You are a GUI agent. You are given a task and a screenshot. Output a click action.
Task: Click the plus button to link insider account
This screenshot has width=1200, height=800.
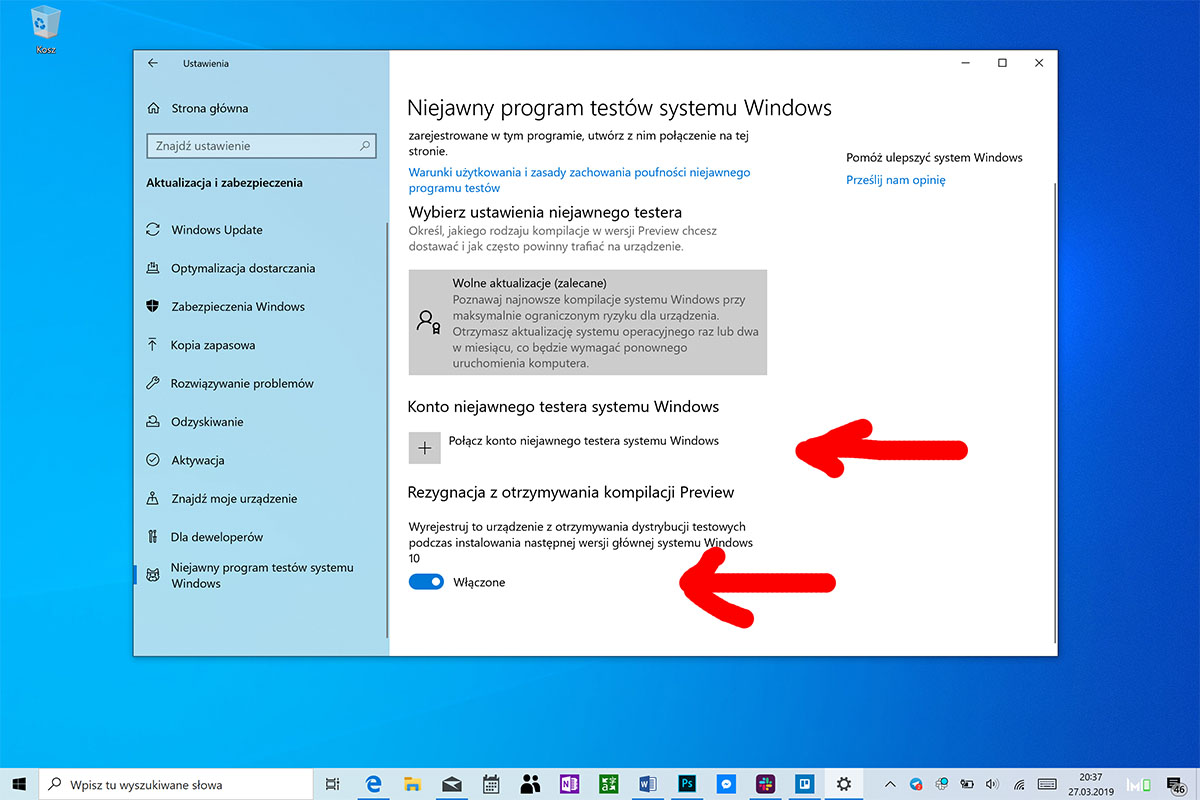(x=424, y=448)
